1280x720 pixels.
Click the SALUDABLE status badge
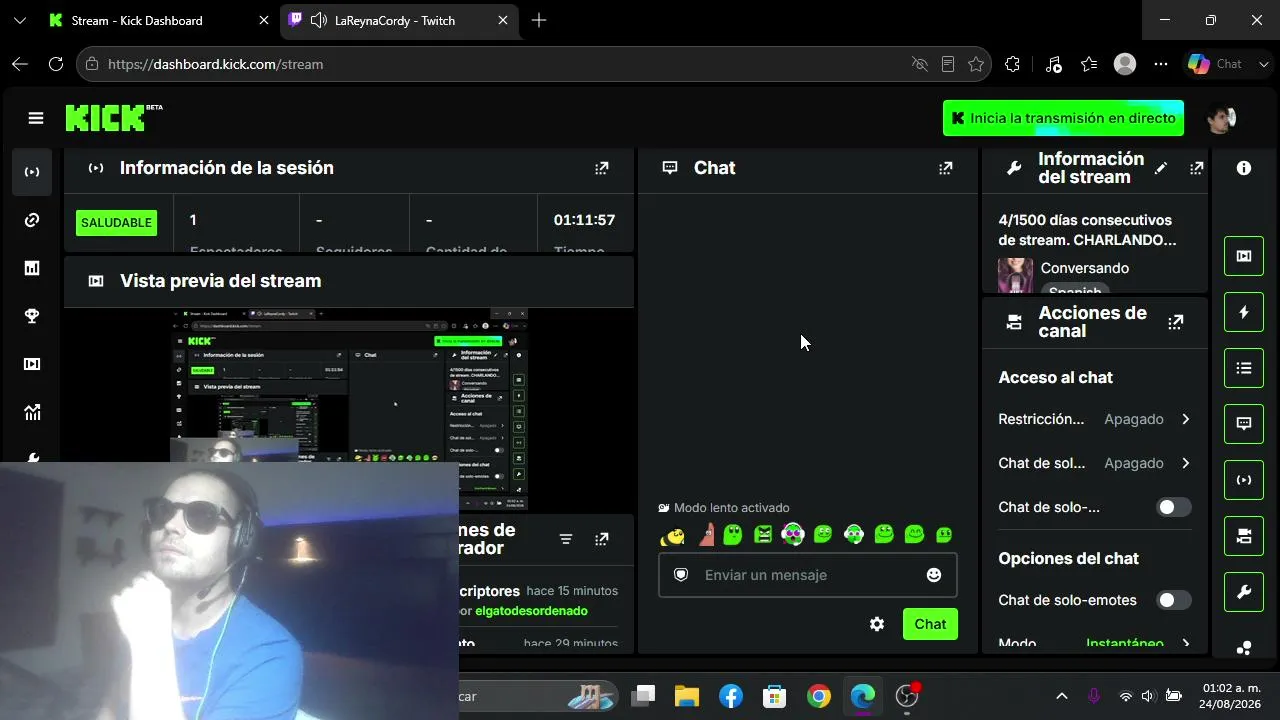(x=117, y=222)
